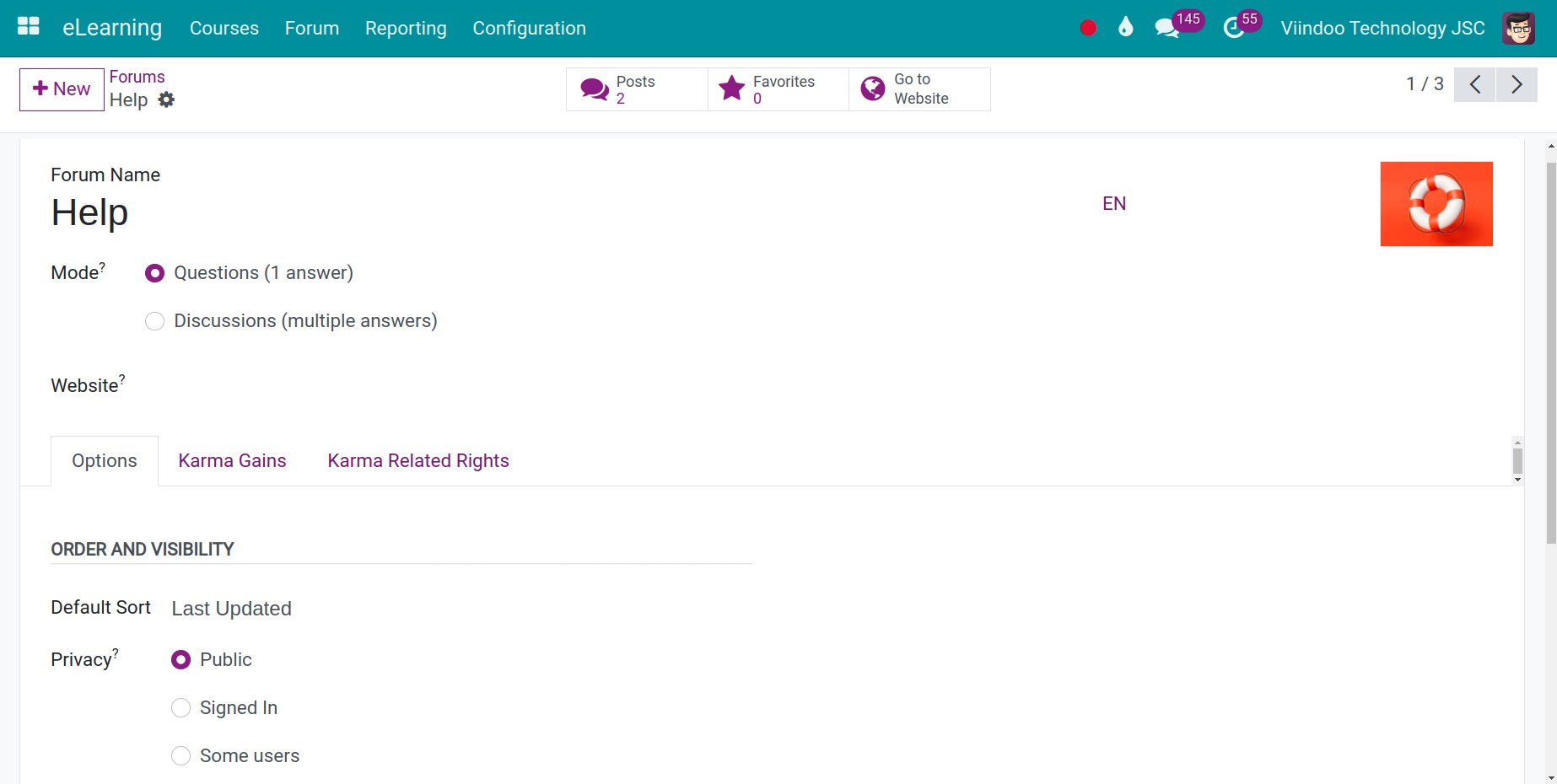This screenshot has height=784, width=1557.
Task: Click the record counter 1 / 3
Action: (x=1425, y=84)
